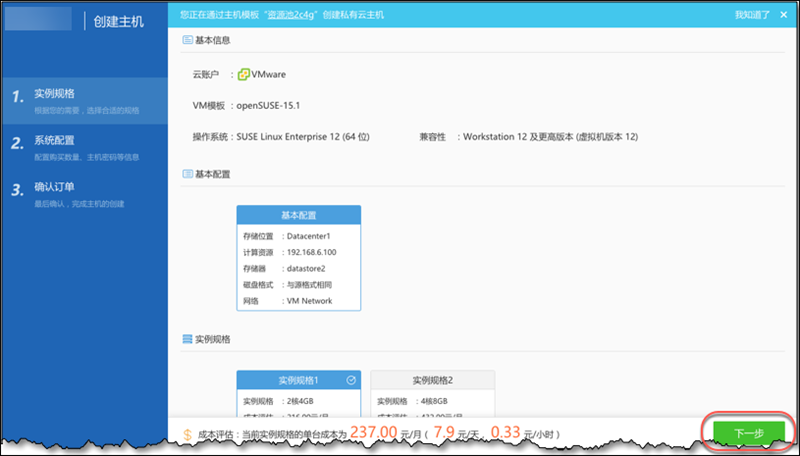The image size is (800, 456).
Task: Click the 配置购买数量、主机密码等信息 subtitle
Action: pyautogui.click(x=87, y=158)
